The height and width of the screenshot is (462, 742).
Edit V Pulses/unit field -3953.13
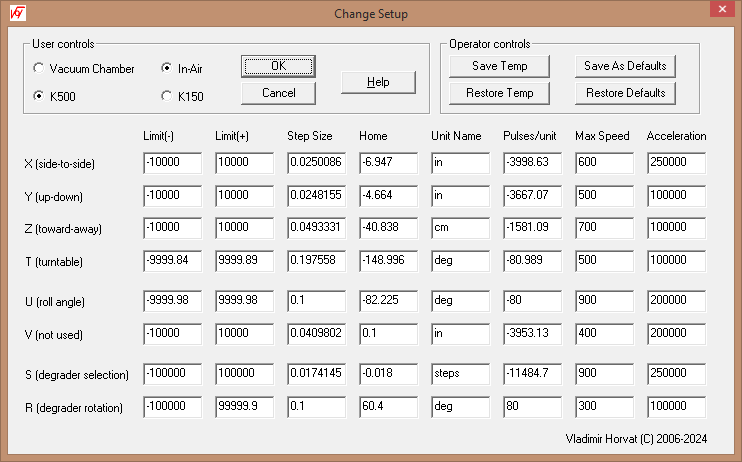(532, 334)
